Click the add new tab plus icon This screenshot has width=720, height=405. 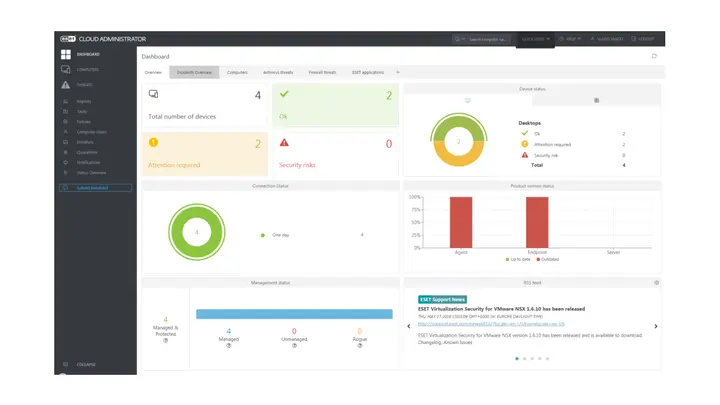pyautogui.click(x=397, y=73)
